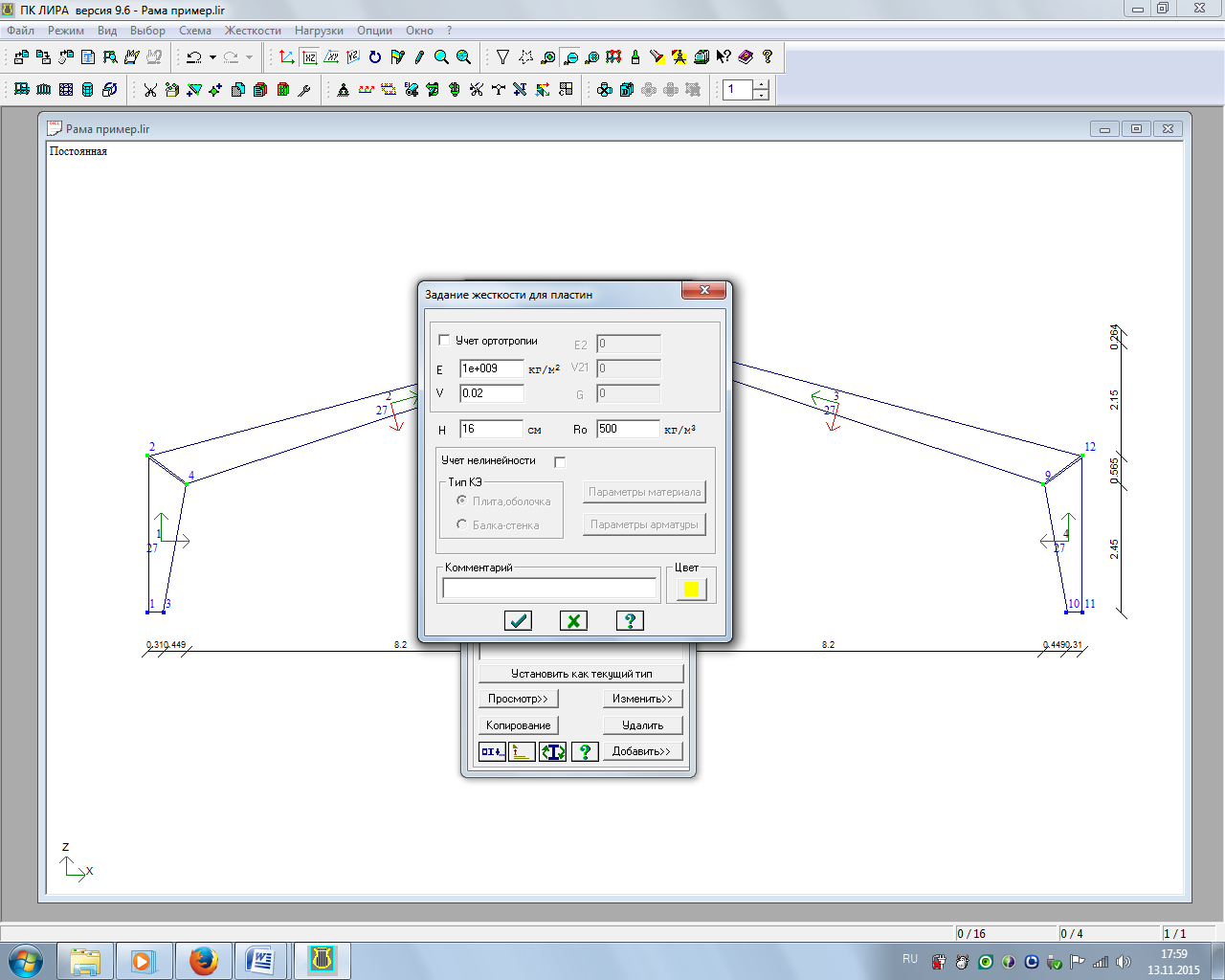This screenshot has height=980, width=1225.
Task: Click the support constraints triangle icon
Action: pos(343,90)
